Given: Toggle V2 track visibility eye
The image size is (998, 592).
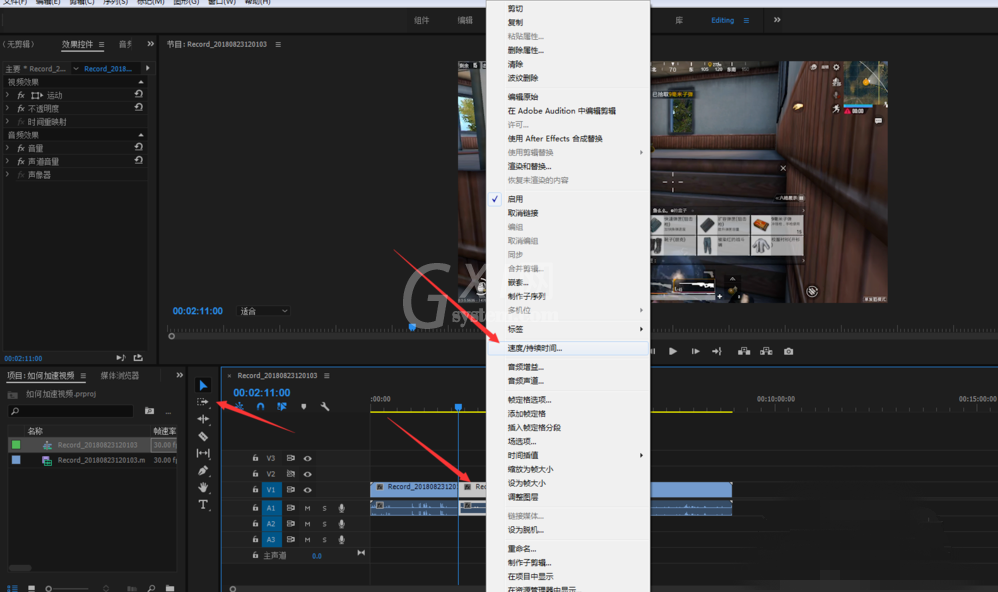Looking at the screenshot, I should click(x=307, y=474).
